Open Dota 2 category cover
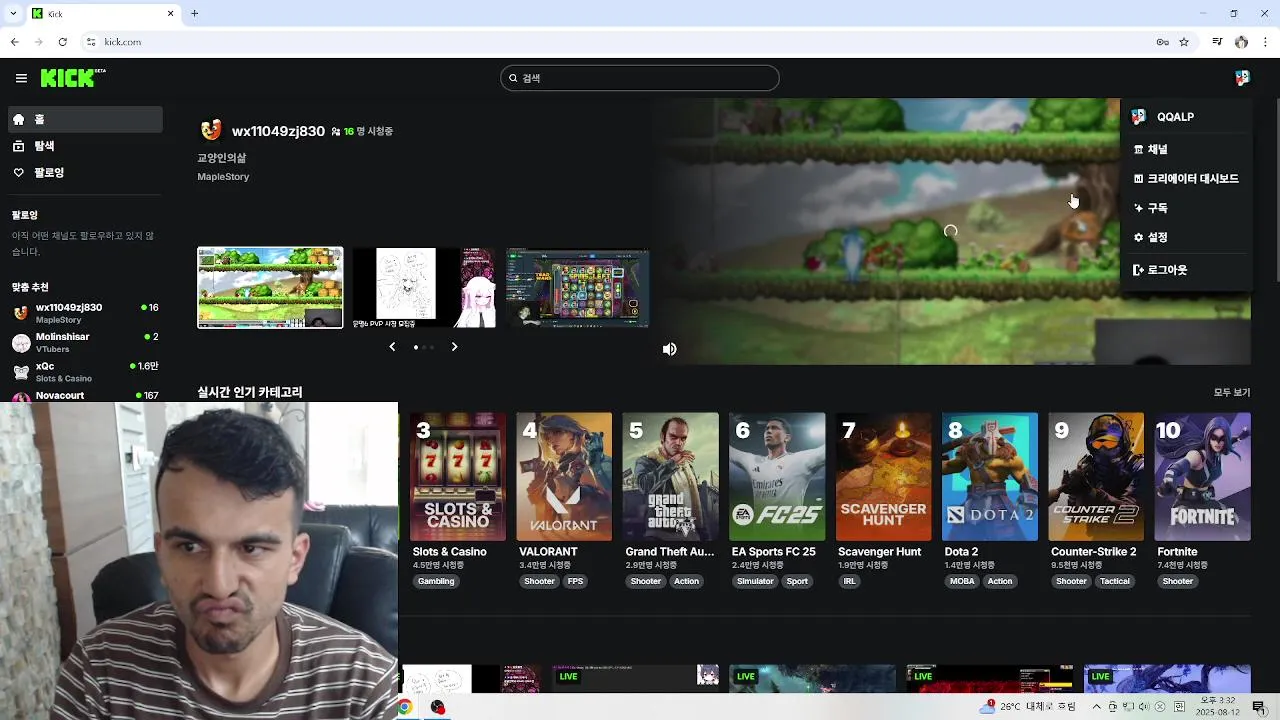Image resolution: width=1280 pixels, height=720 pixels. pyautogui.click(x=990, y=476)
